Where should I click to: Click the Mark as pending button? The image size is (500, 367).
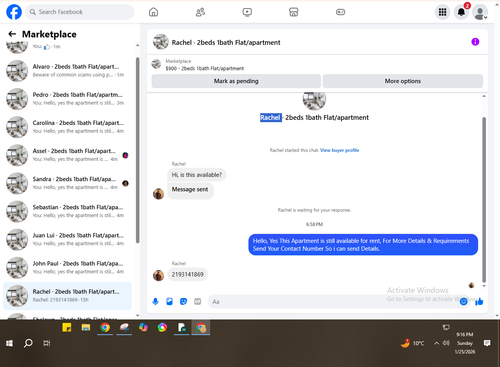(236, 81)
